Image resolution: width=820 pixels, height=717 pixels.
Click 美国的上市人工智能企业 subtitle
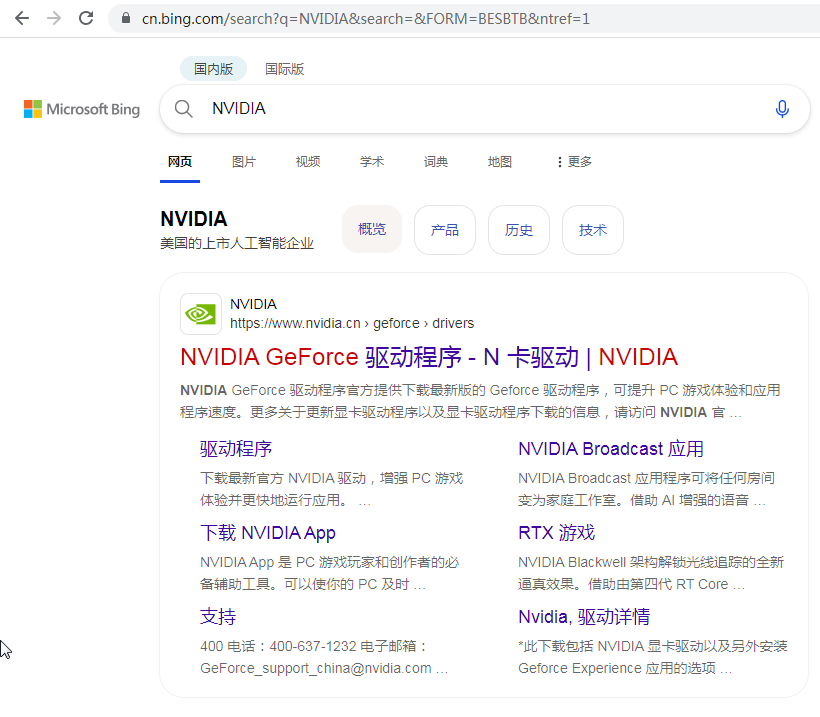pyautogui.click(x=237, y=243)
